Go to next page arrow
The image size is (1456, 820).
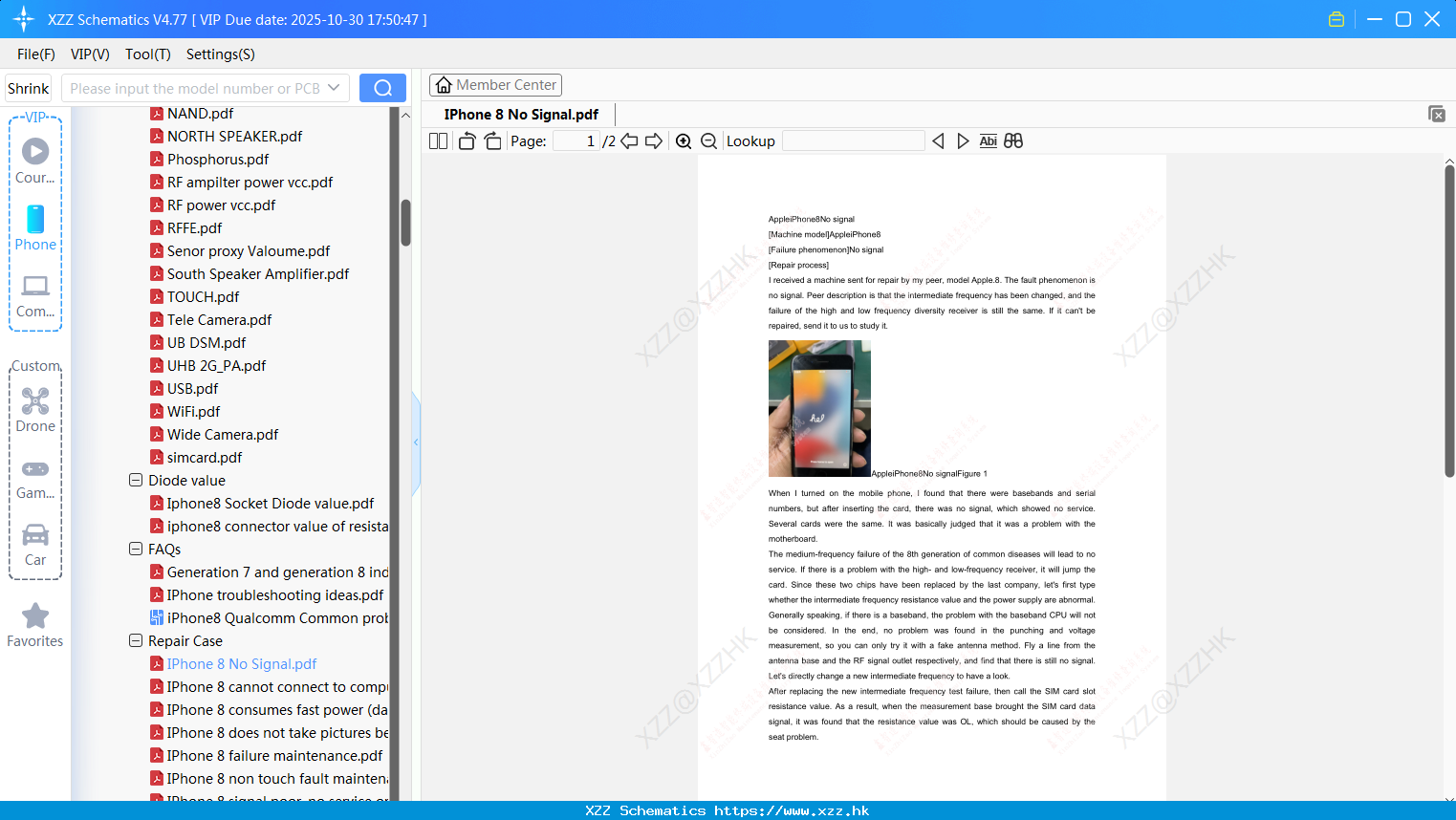tap(654, 140)
